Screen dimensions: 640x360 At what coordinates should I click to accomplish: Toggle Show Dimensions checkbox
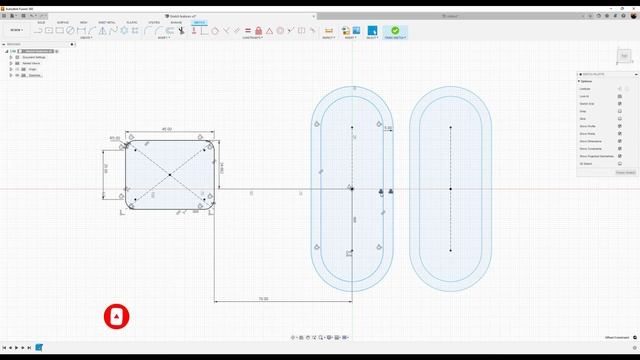click(x=620, y=141)
